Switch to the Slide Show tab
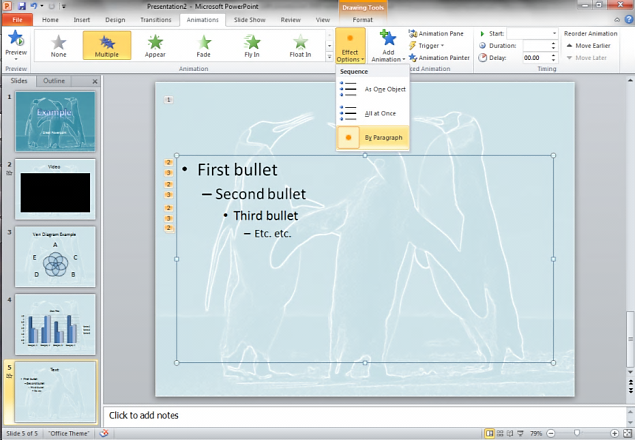635x440 pixels. (249, 19)
